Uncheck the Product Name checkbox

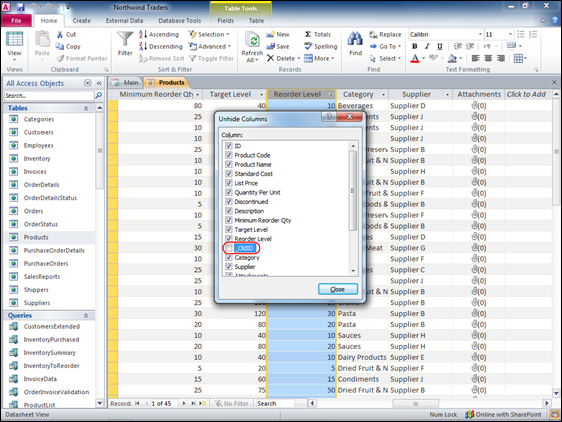229,164
